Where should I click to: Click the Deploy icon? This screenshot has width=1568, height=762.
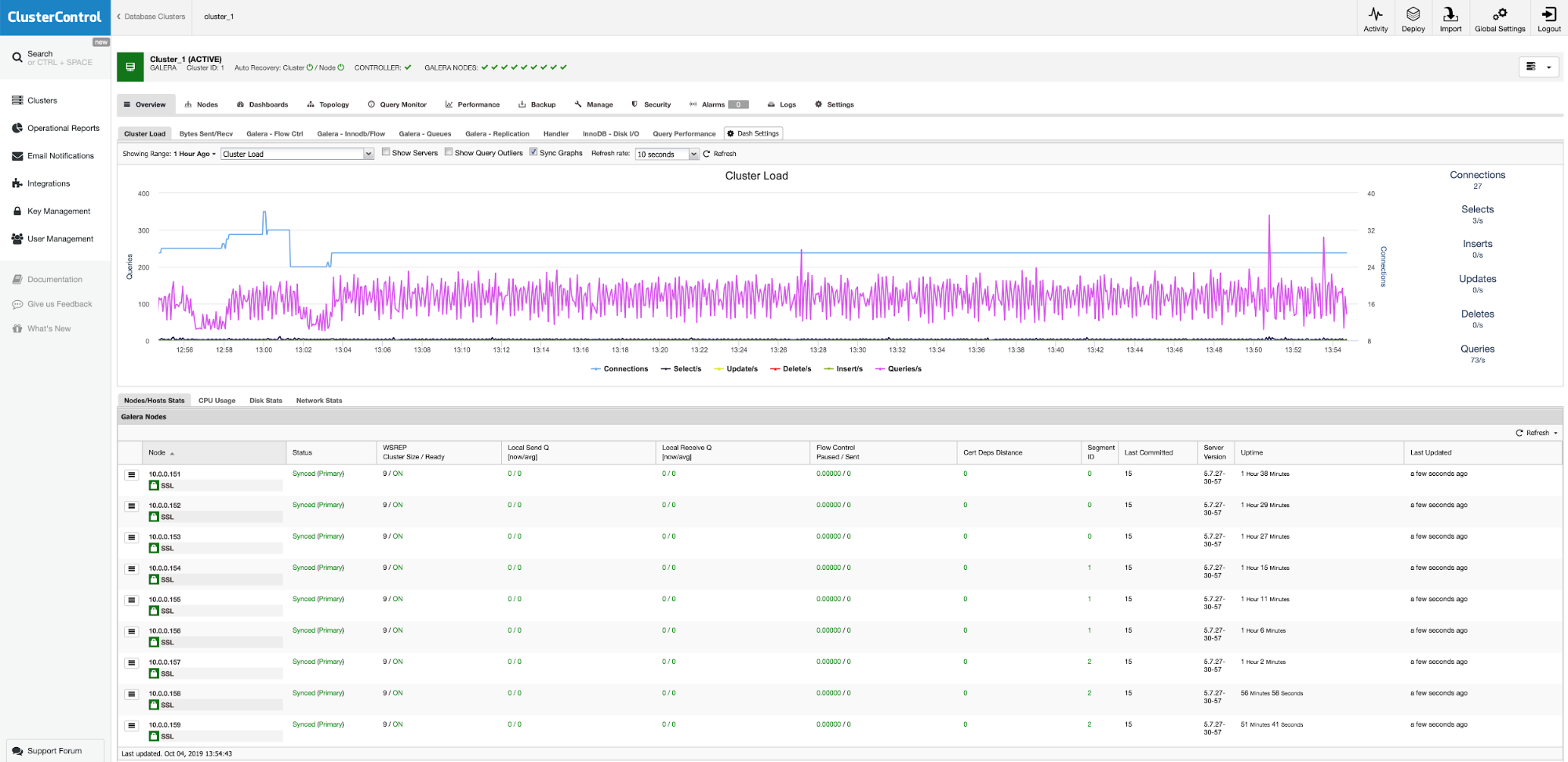pos(1413,15)
